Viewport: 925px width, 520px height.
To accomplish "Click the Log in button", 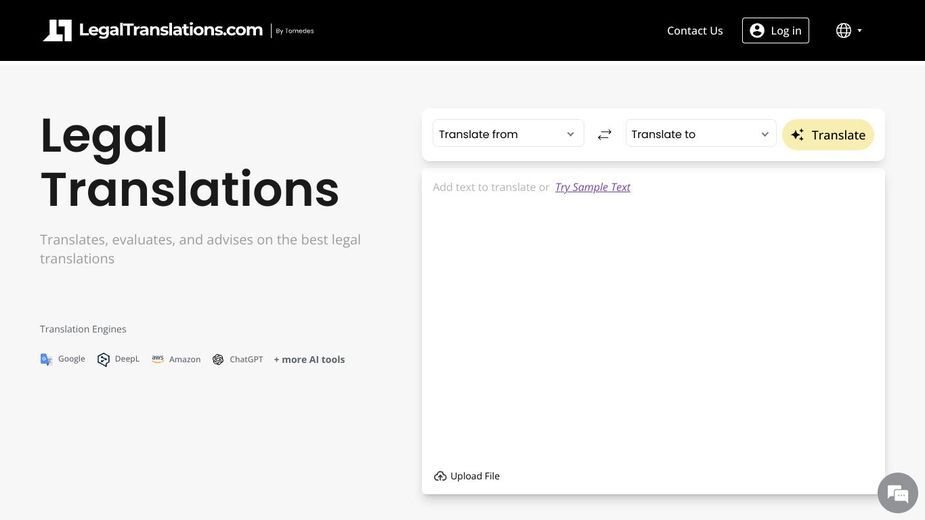I will pyautogui.click(x=775, y=31).
